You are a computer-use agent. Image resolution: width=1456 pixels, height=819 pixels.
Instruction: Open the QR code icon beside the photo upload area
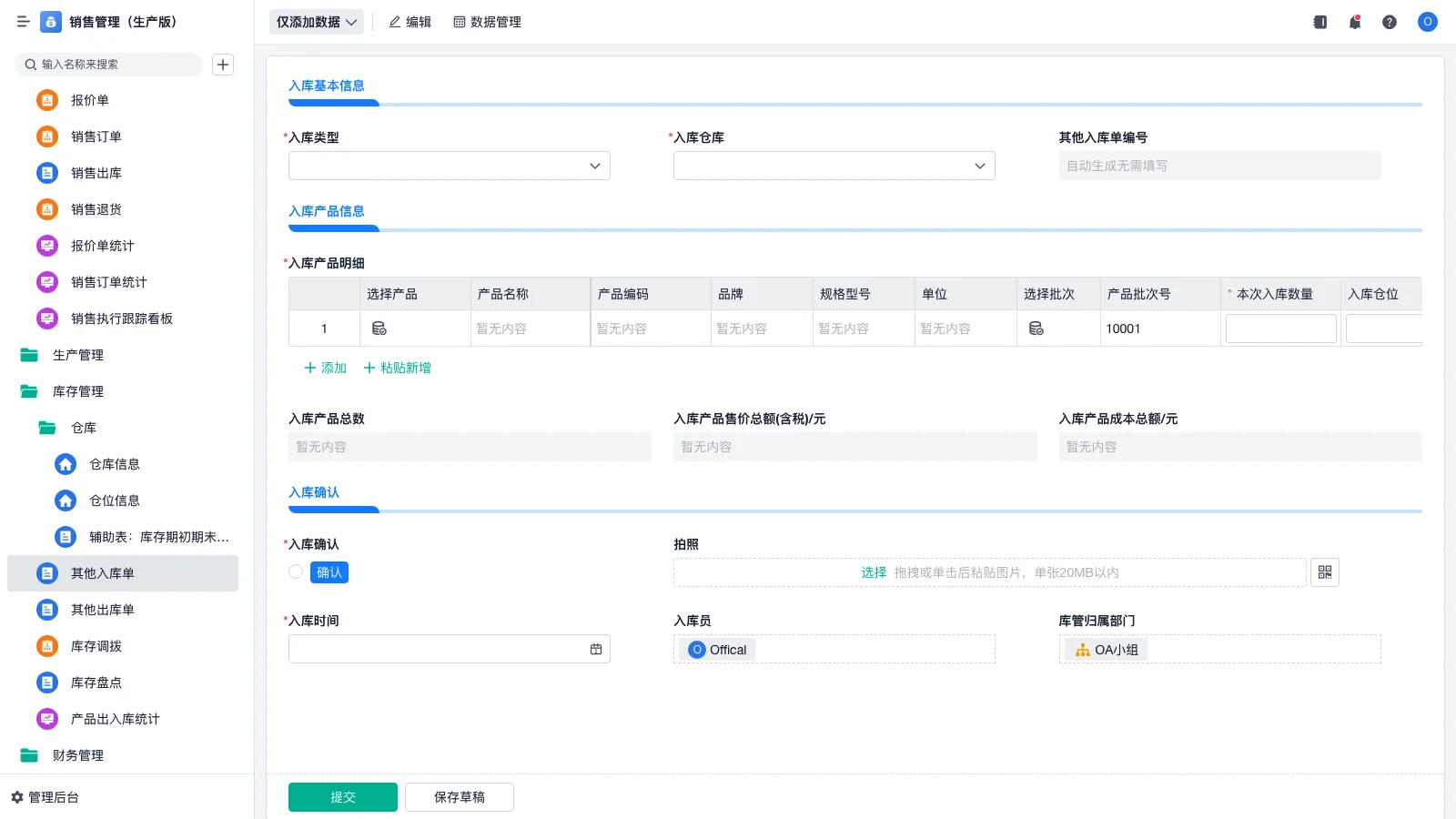pyautogui.click(x=1325, y=572)
